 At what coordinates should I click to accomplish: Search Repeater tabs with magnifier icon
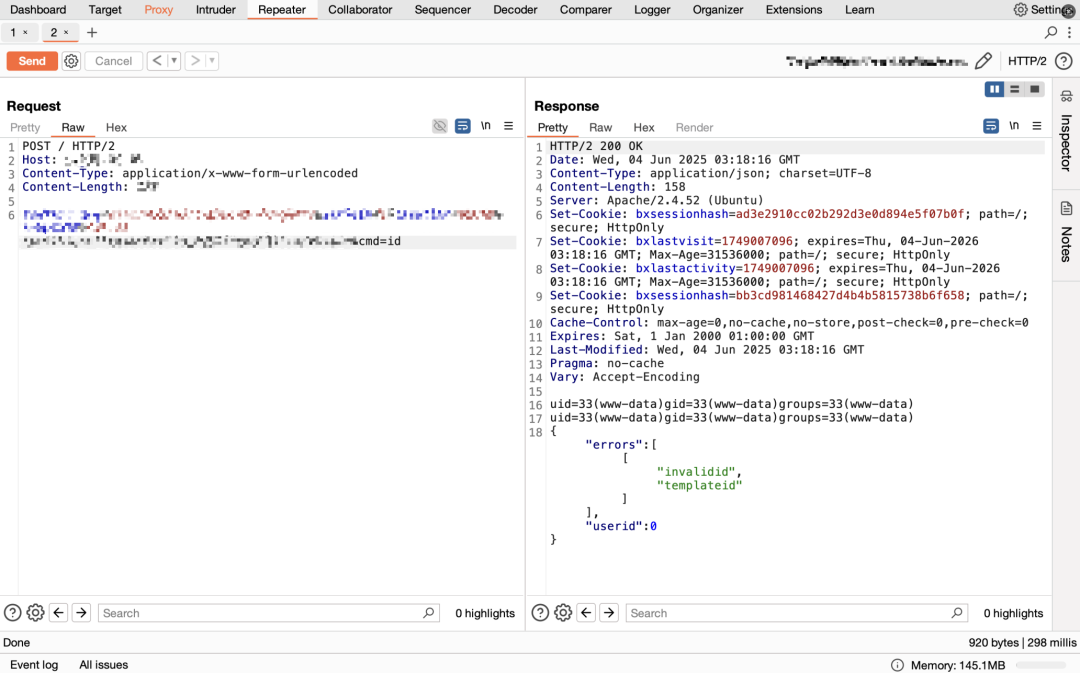(1050, 32)
